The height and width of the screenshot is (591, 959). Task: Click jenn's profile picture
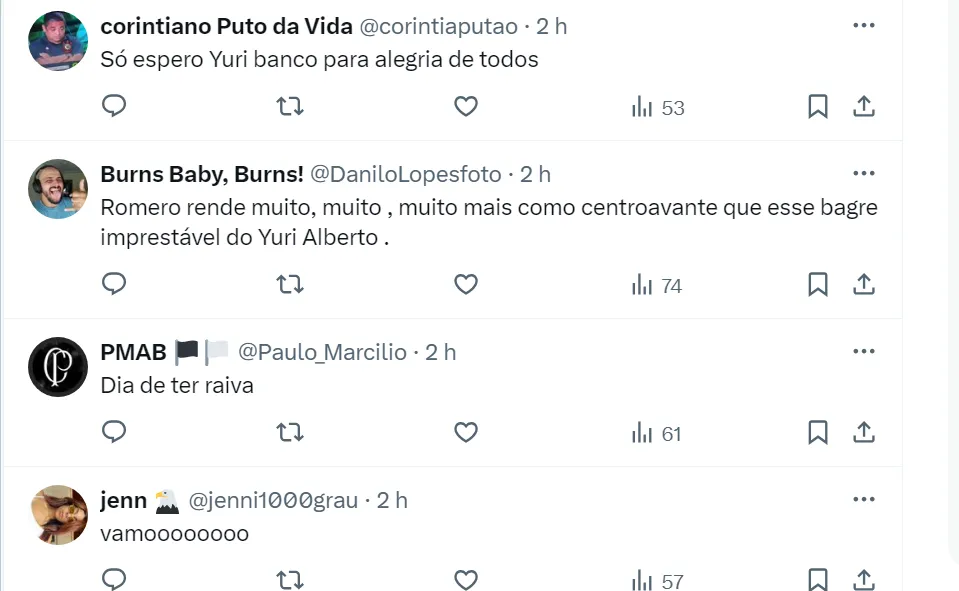58,515
